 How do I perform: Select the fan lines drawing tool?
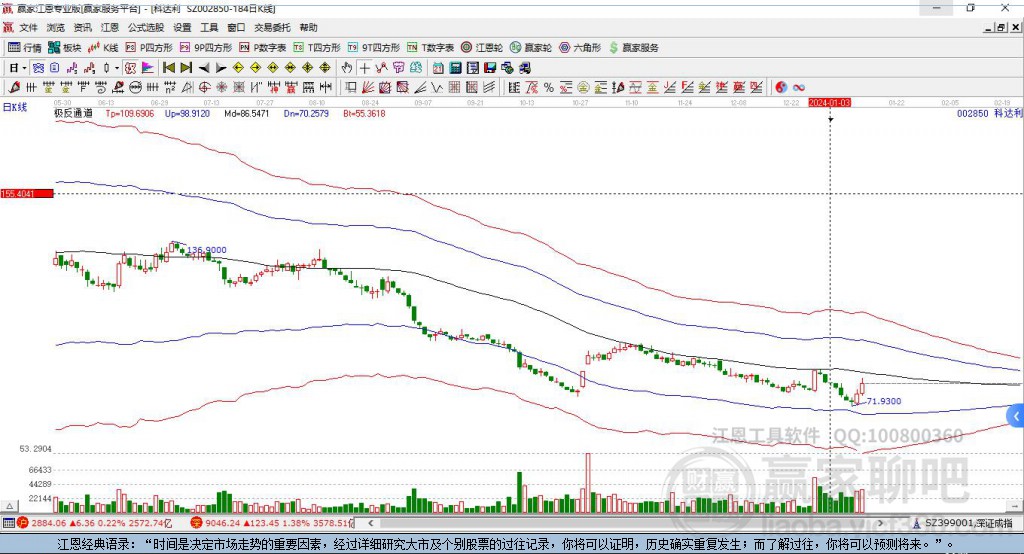click(368, 88)
